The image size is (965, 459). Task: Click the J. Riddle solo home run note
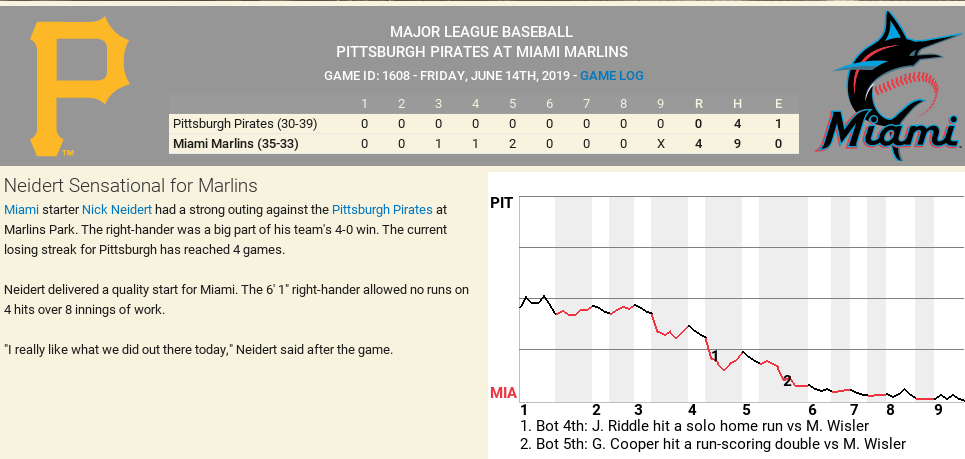tap(687, 425)
